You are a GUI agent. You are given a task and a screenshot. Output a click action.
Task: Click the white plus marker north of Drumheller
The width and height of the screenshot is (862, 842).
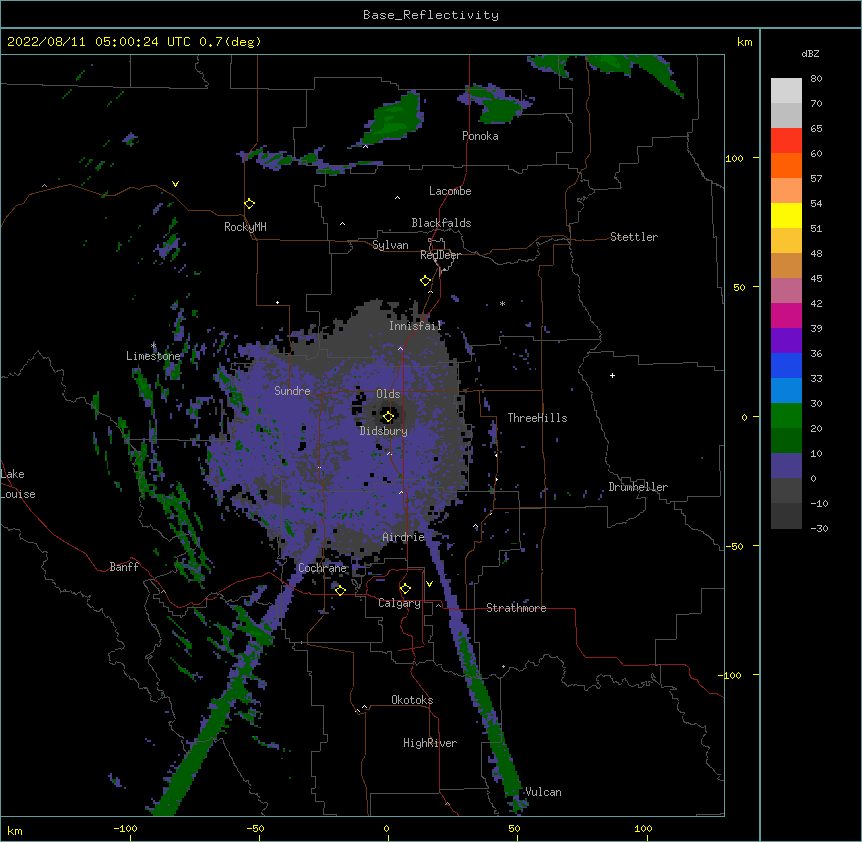(x=612, y=375)
